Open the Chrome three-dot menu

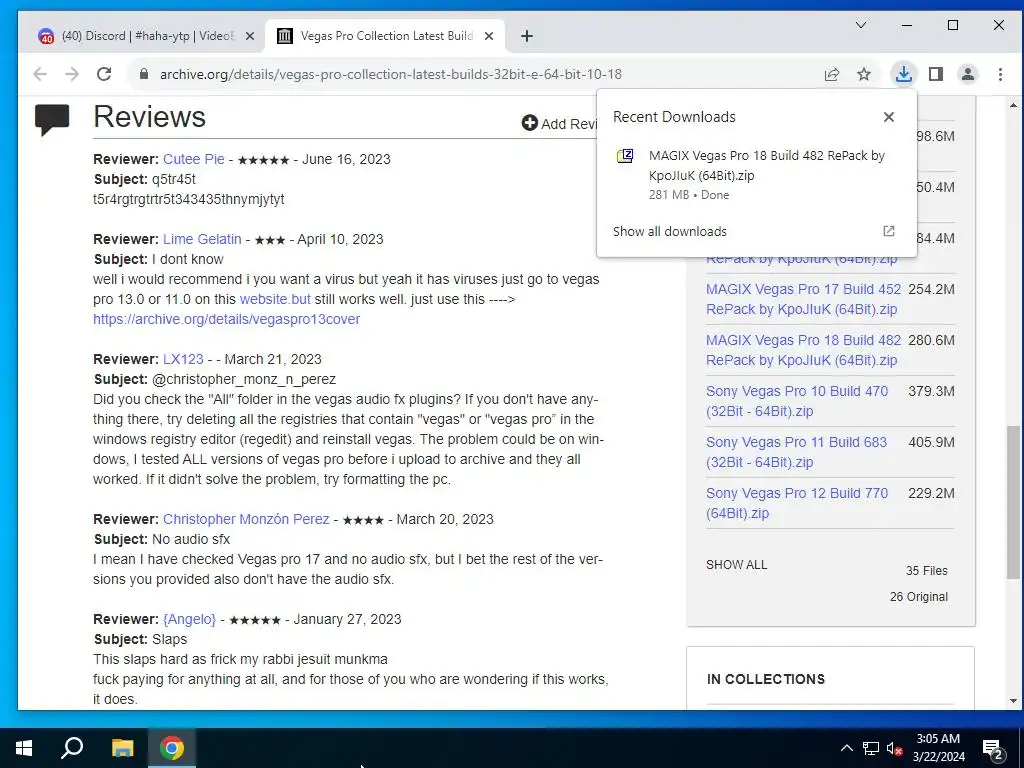(1000, 74)
